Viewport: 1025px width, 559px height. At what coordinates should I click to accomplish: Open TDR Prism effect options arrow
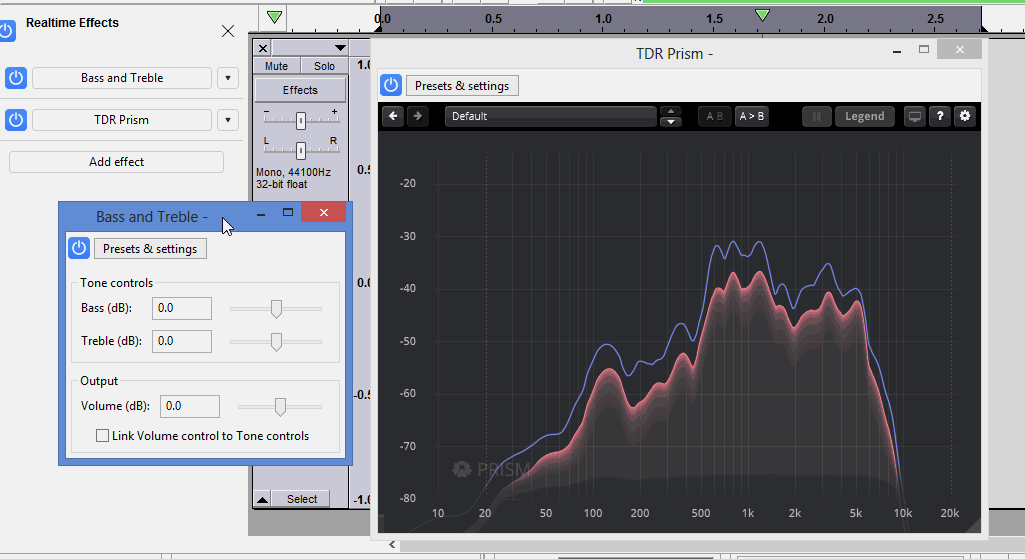click(x=227, y=120)
